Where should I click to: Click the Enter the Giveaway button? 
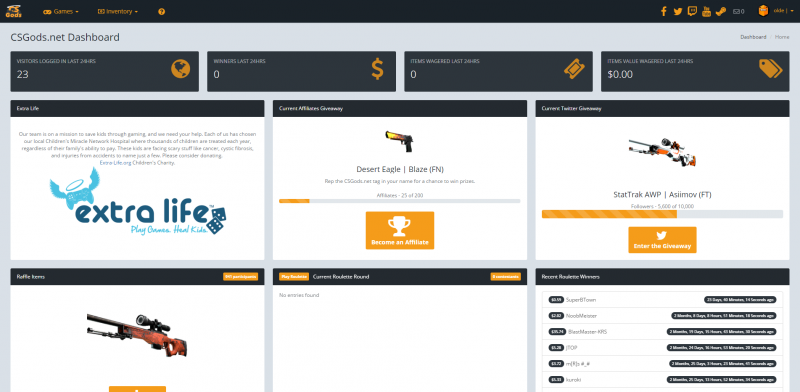(x=662, y=239)
